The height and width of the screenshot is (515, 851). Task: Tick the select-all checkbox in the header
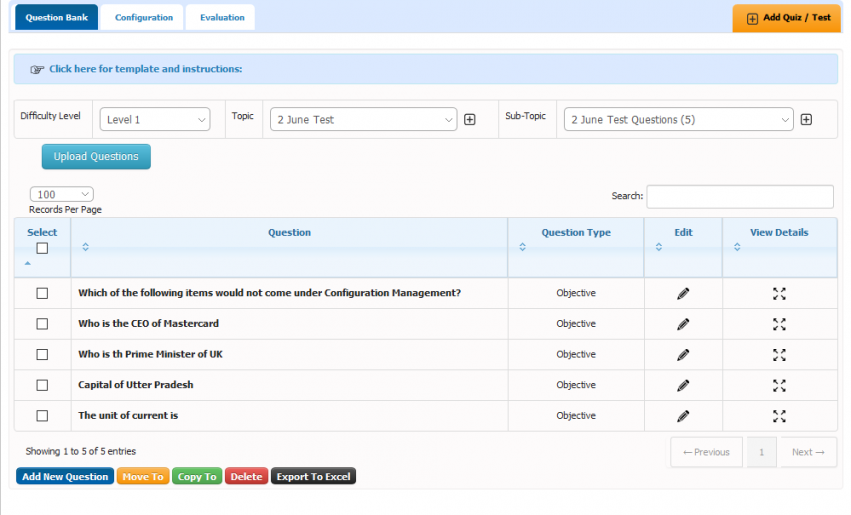(x=42, y=249)
